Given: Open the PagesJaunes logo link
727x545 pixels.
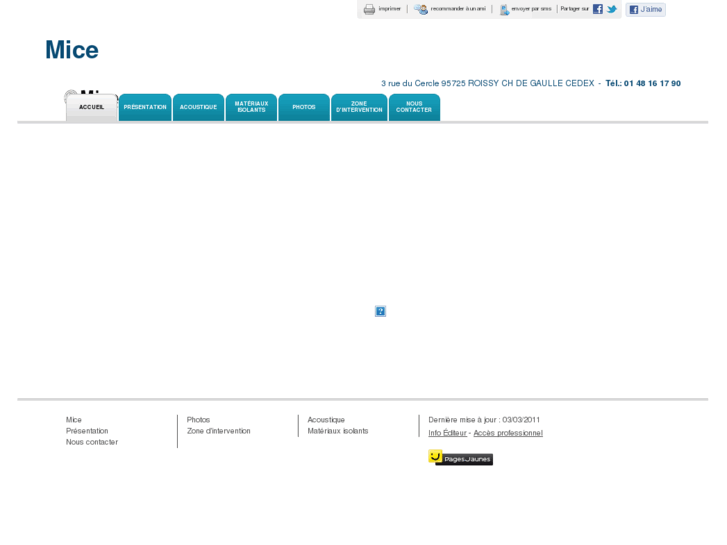Looking at the screenshot, I should click(460, 457).
